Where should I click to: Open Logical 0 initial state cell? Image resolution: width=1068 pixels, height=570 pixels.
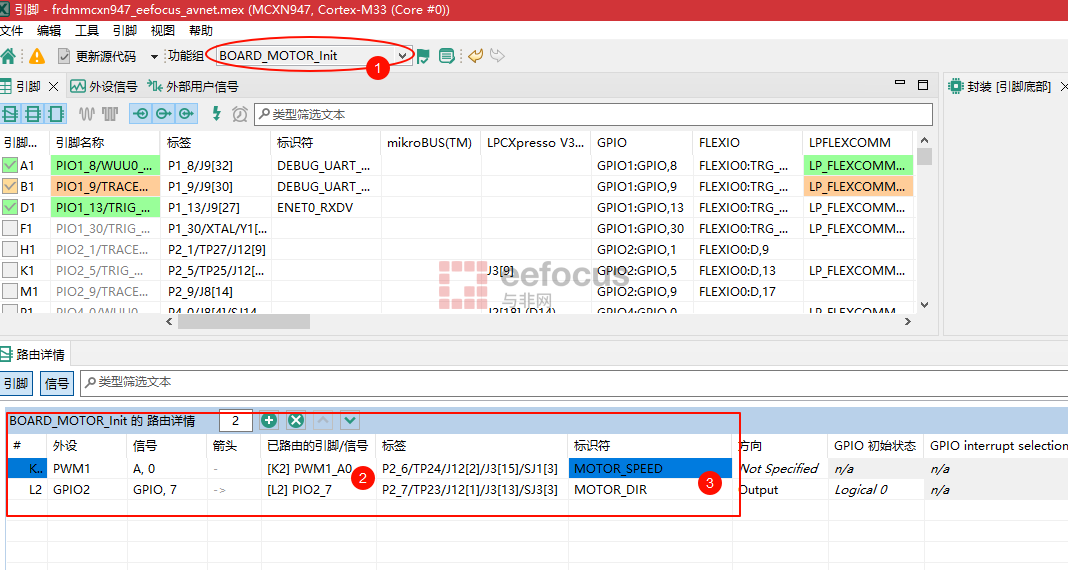(x=875, y=490)
